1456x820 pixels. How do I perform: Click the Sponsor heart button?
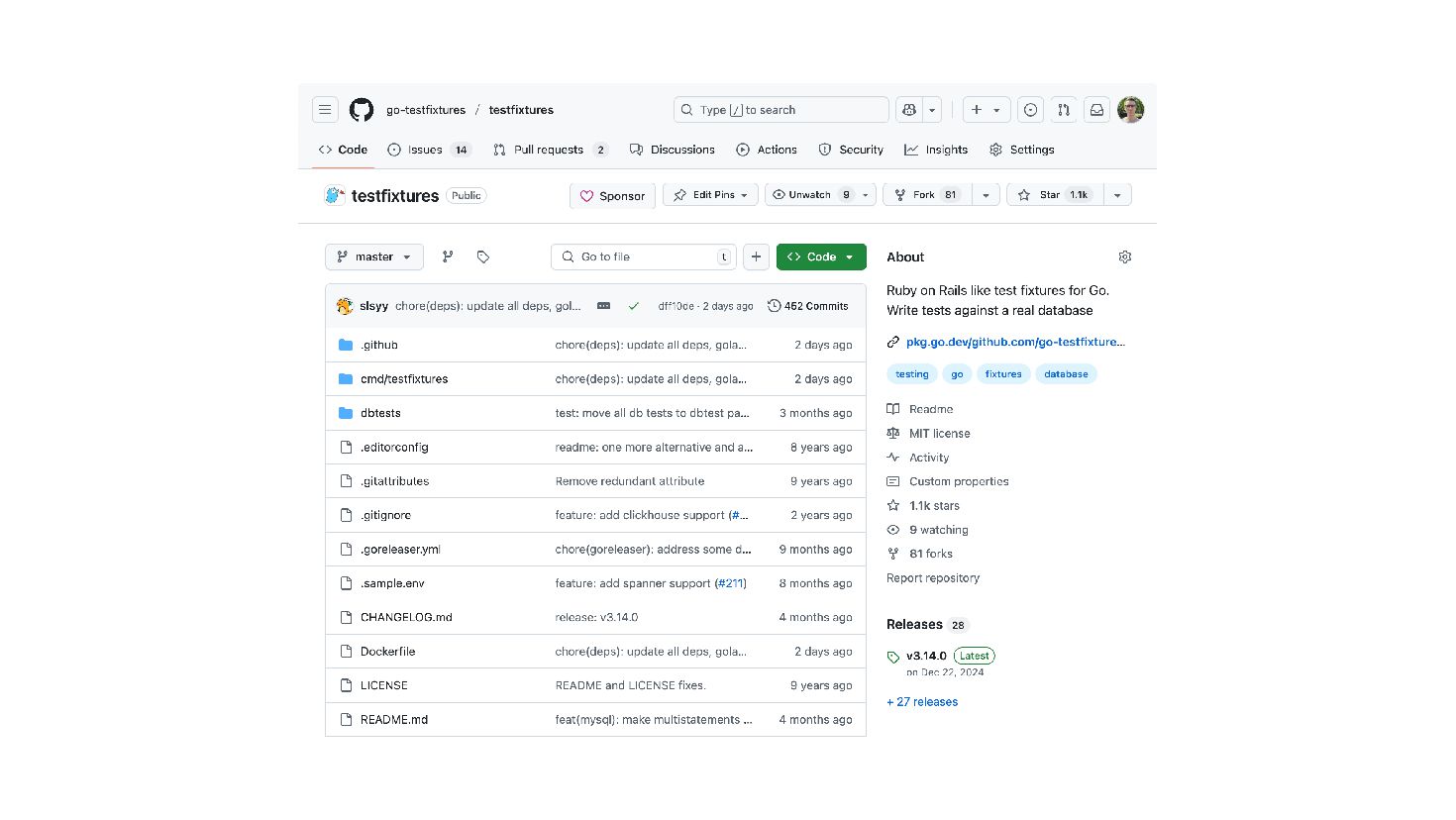click(x=613, y=196)
